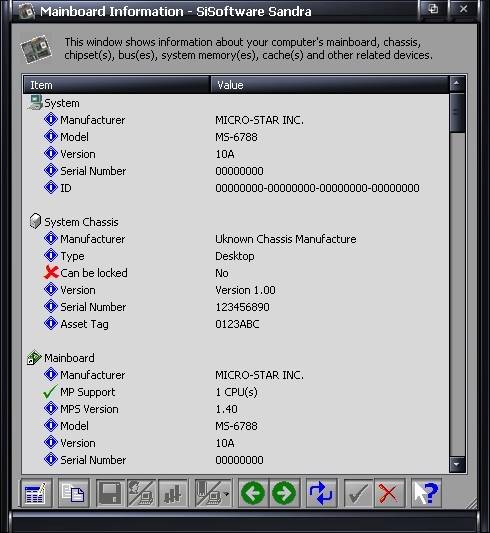Screen dimensions: 490x533
Task: Click the title bar application icon
Action: click(27, 12)
